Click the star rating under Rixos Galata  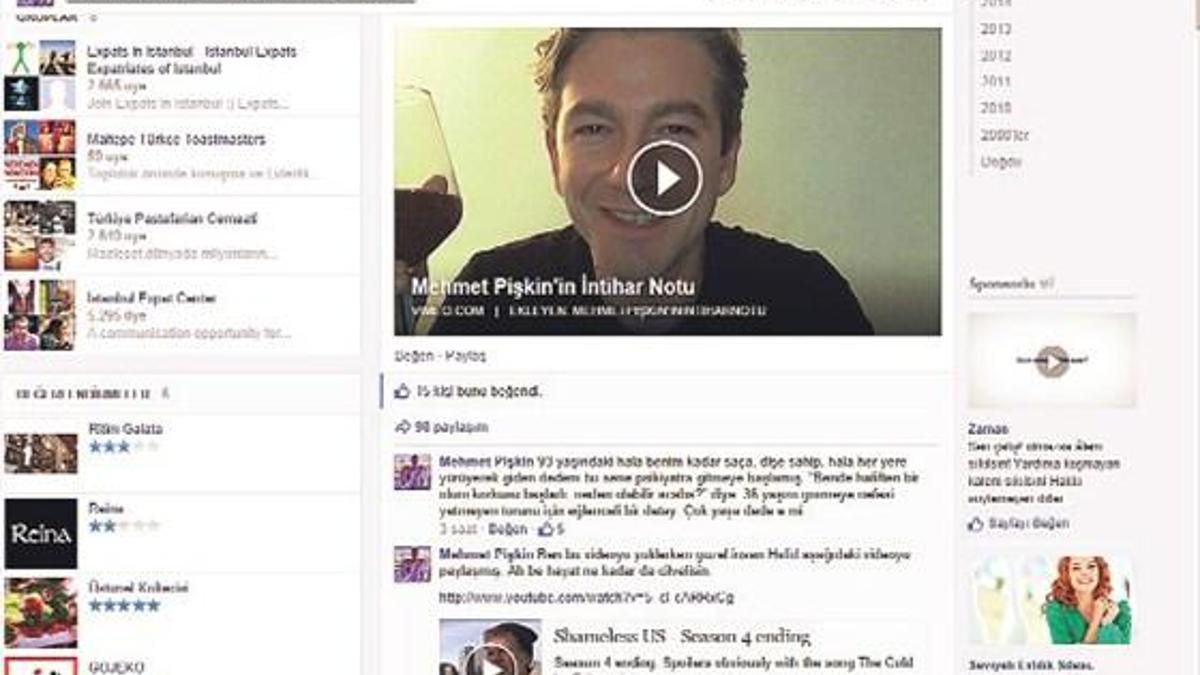[123, 447]
